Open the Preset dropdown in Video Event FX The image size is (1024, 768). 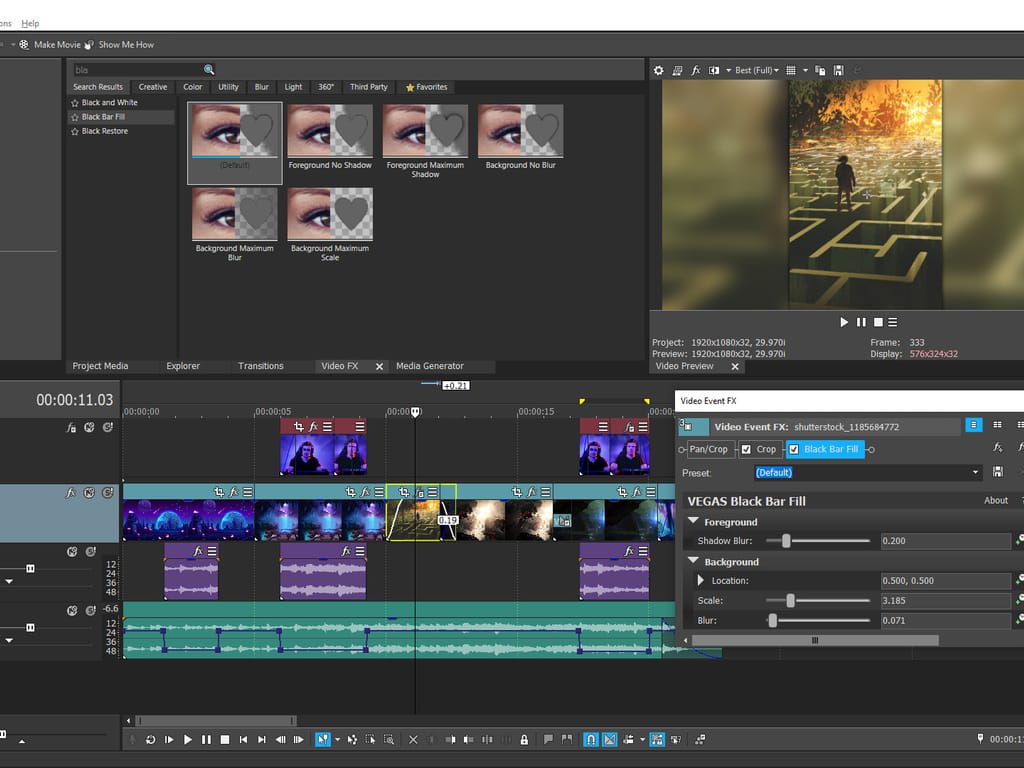pos(976,472)
